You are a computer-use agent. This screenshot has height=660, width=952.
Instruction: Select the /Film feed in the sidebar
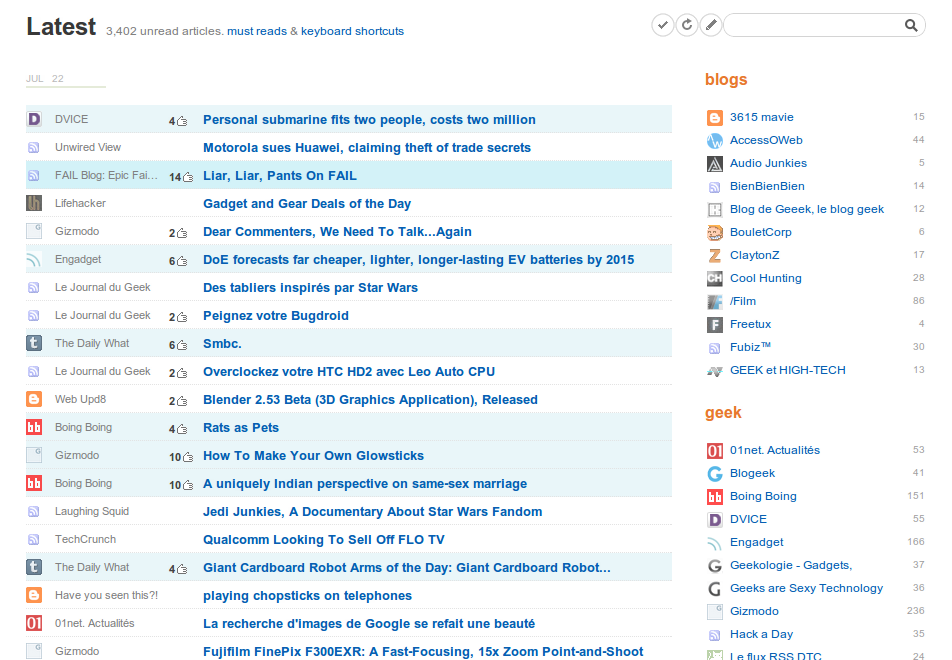pyautogui.click(x=743, y=301)
